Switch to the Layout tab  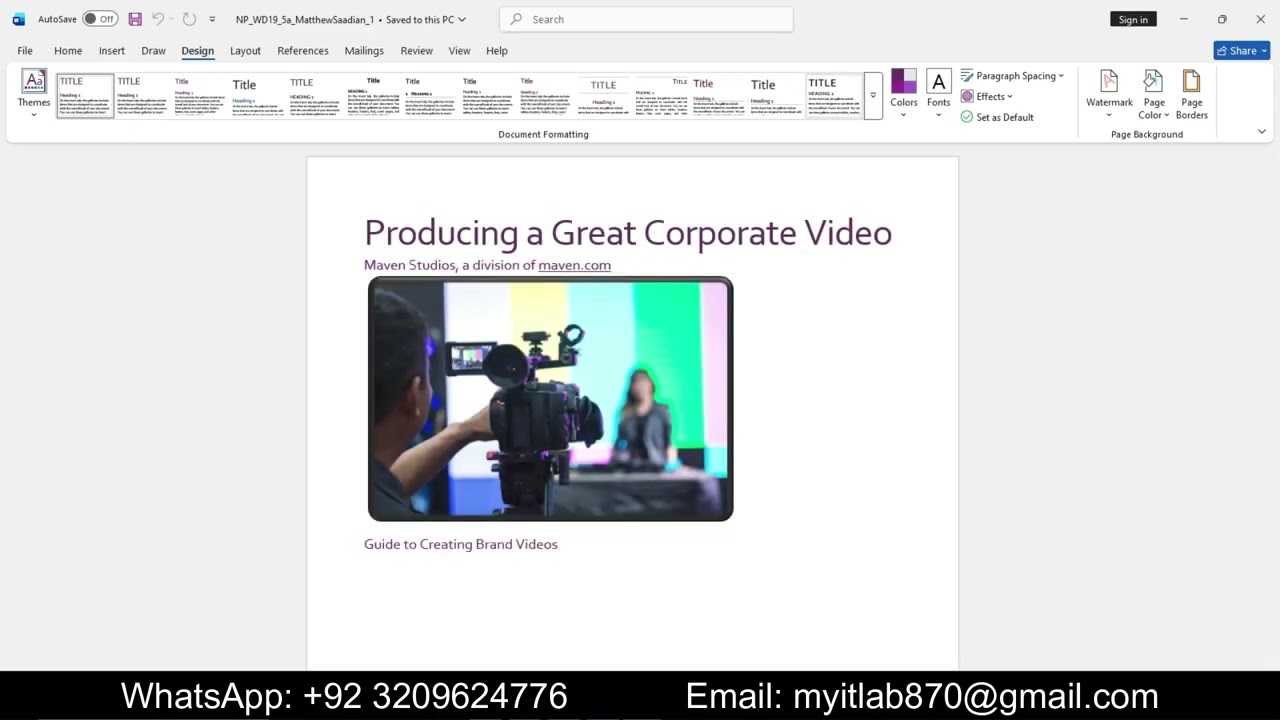click(245, 50)
